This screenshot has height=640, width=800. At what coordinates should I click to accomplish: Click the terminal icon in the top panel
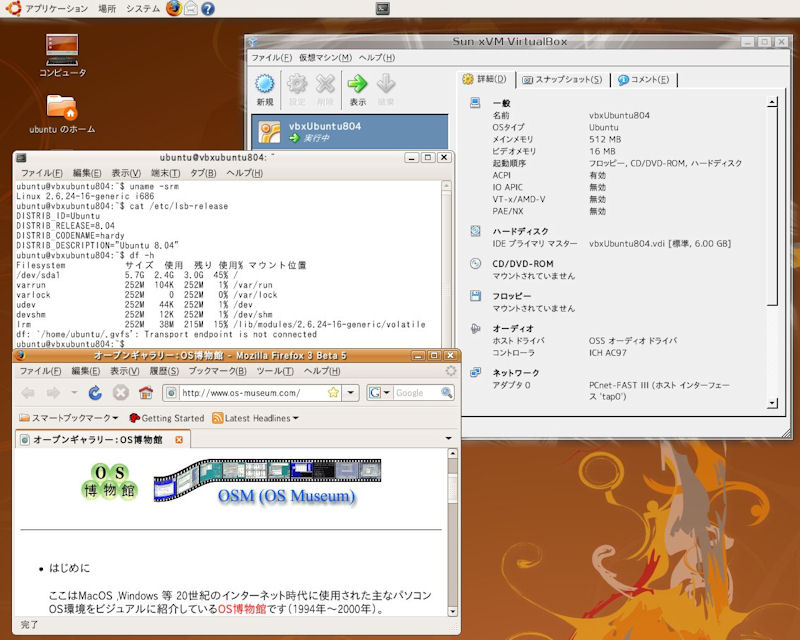(383, 8)
